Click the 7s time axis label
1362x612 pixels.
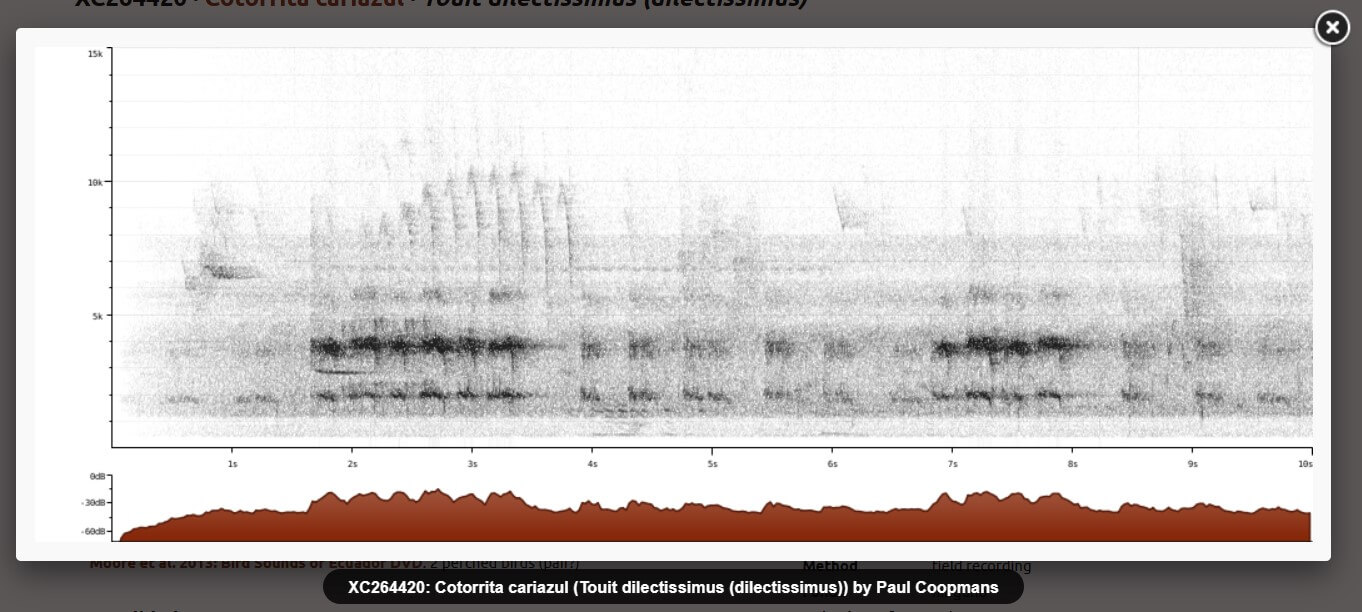pos(952,464)
